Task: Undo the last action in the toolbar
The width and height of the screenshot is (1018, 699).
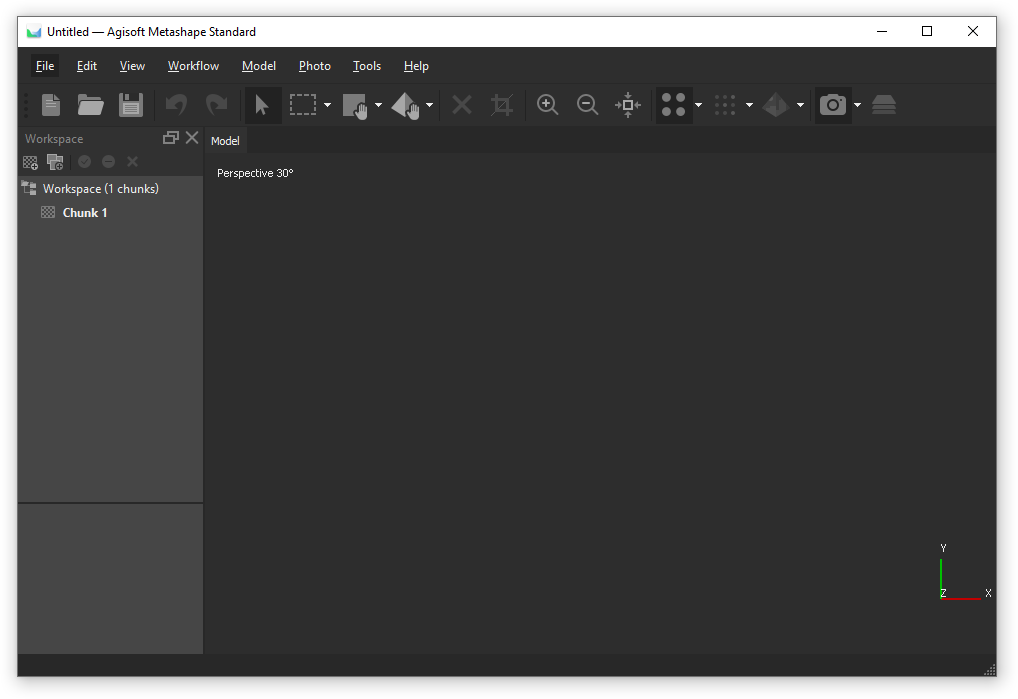Action: pos(176,104)
